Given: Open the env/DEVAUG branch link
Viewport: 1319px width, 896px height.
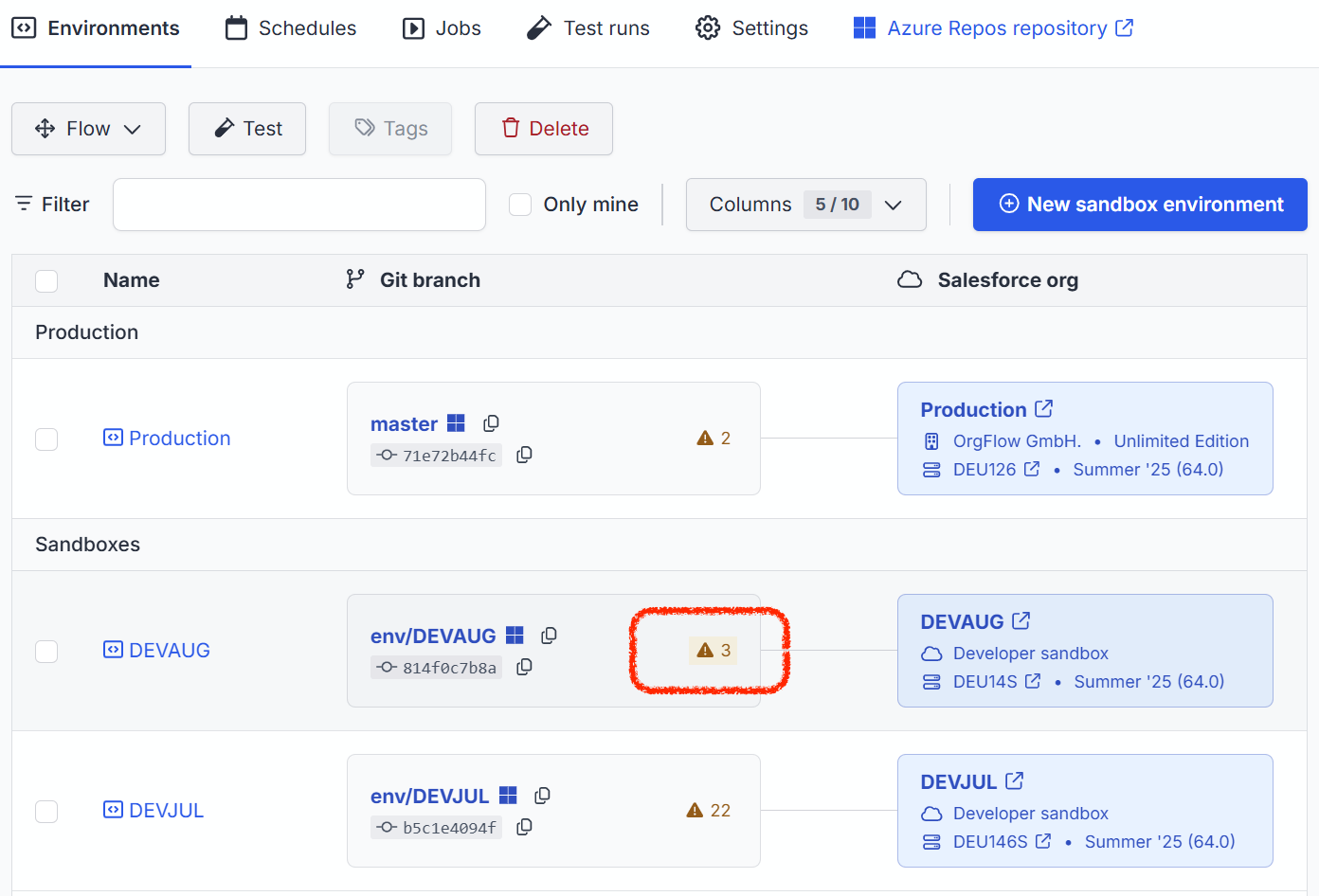Looking at the screenshot, I should 433,636.
